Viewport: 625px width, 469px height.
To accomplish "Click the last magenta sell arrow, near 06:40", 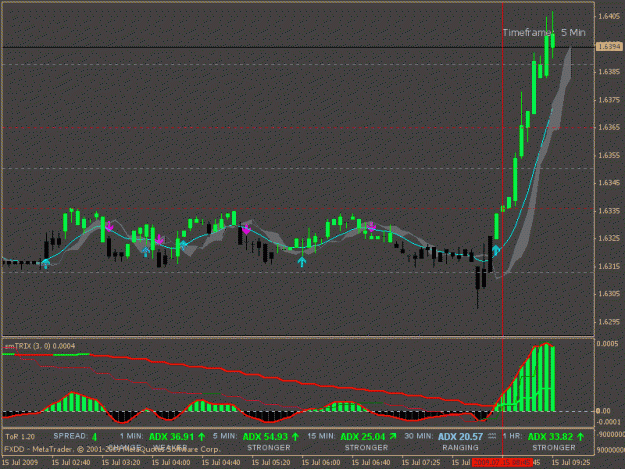I will (x=371, y=227).
